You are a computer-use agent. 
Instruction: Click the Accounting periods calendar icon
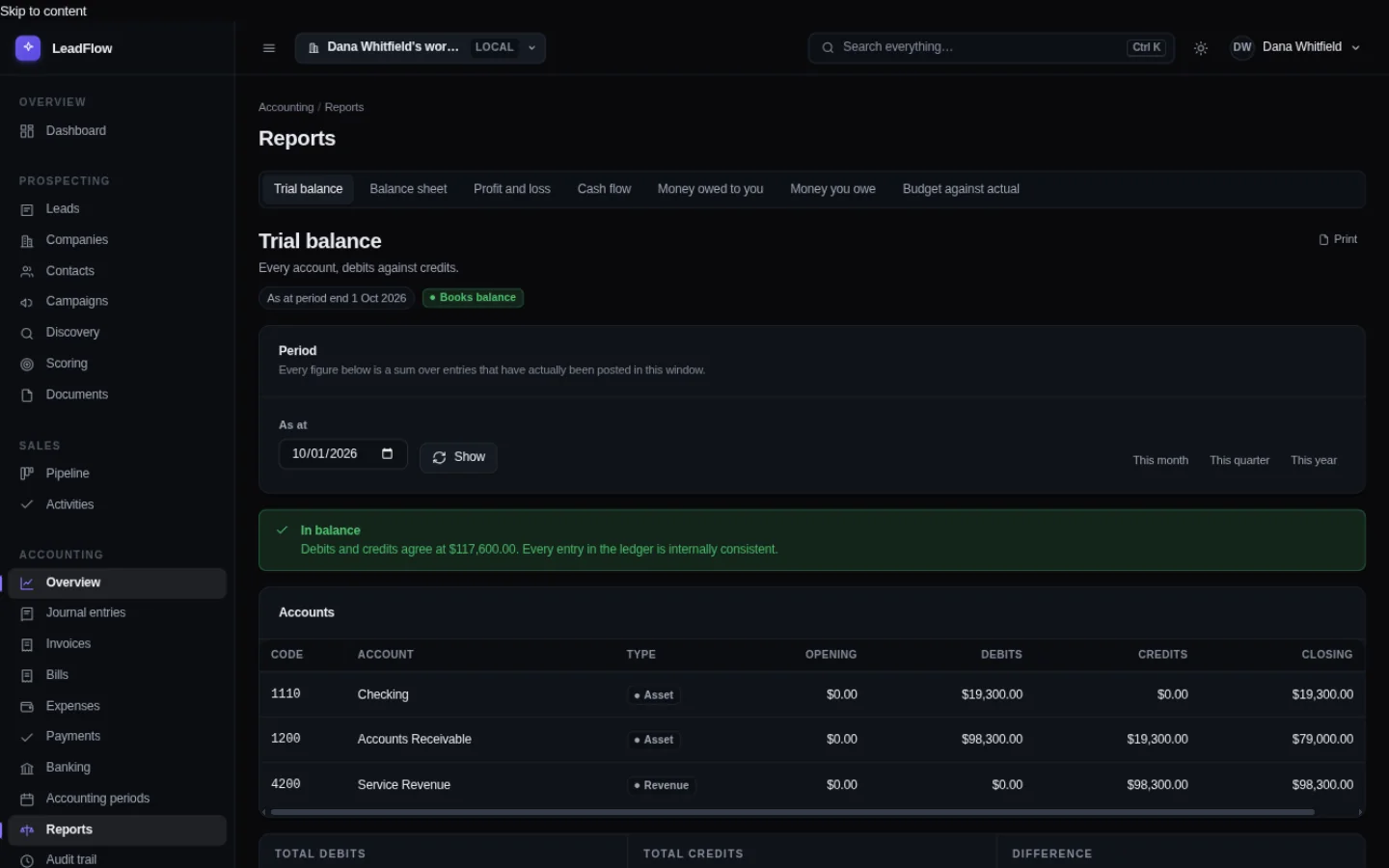click(27, 799)
